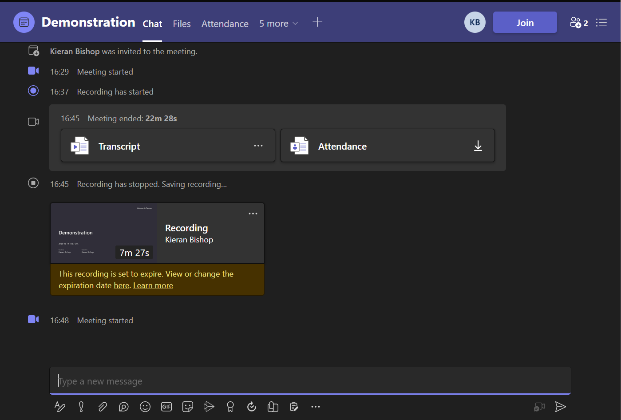Click 'Meeting ended: 22m 28s' text
The height and width of the screenshot is (420, 621).
132,118
